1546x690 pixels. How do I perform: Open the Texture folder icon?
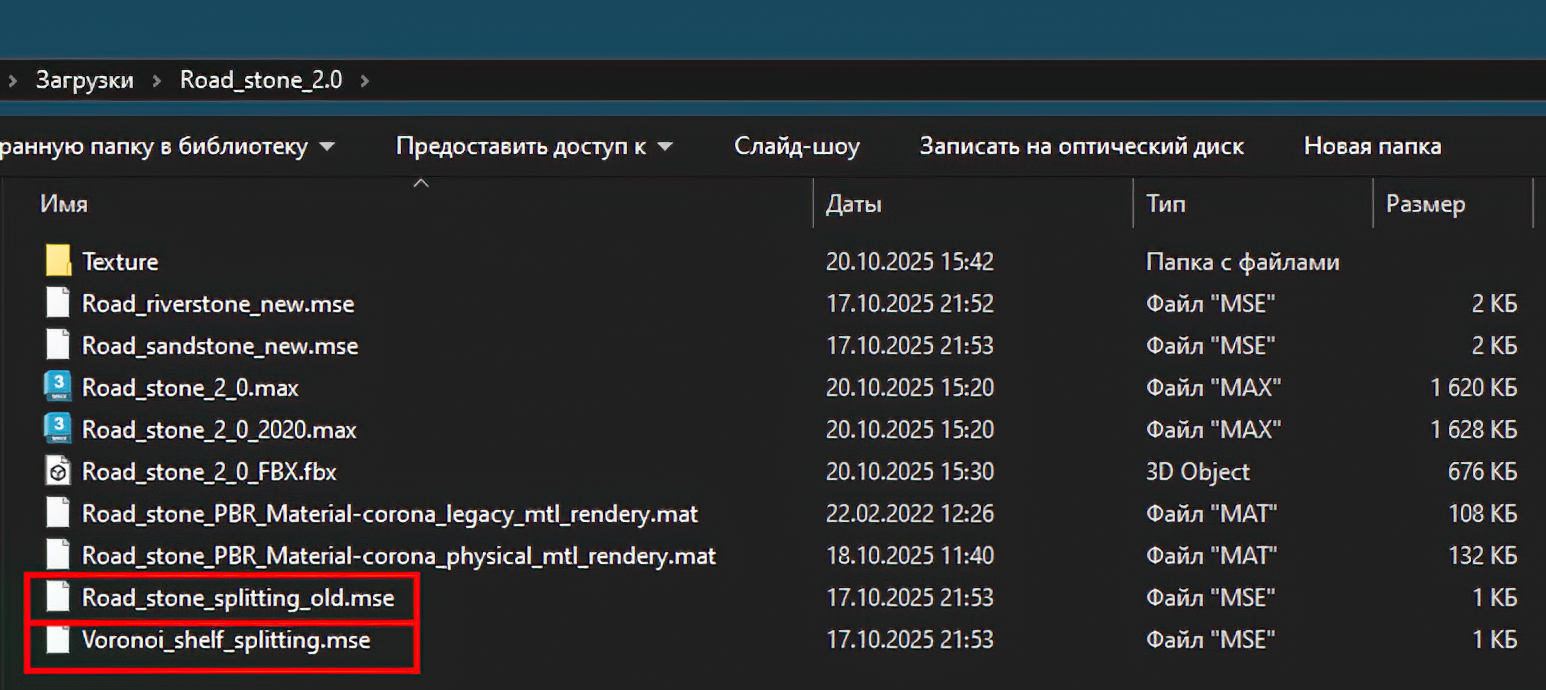pos(59,261)
